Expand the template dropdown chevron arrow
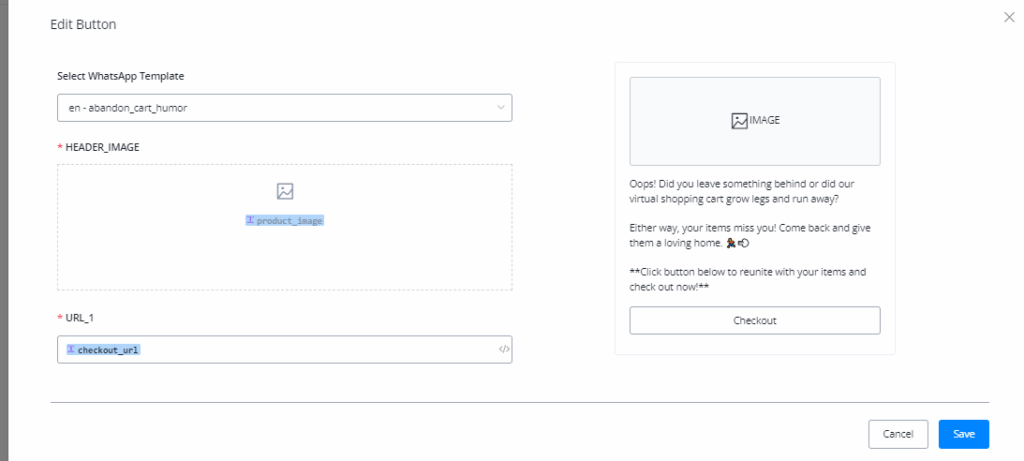The height and width of the screenshot is (461, 1024). click(501, 107)
